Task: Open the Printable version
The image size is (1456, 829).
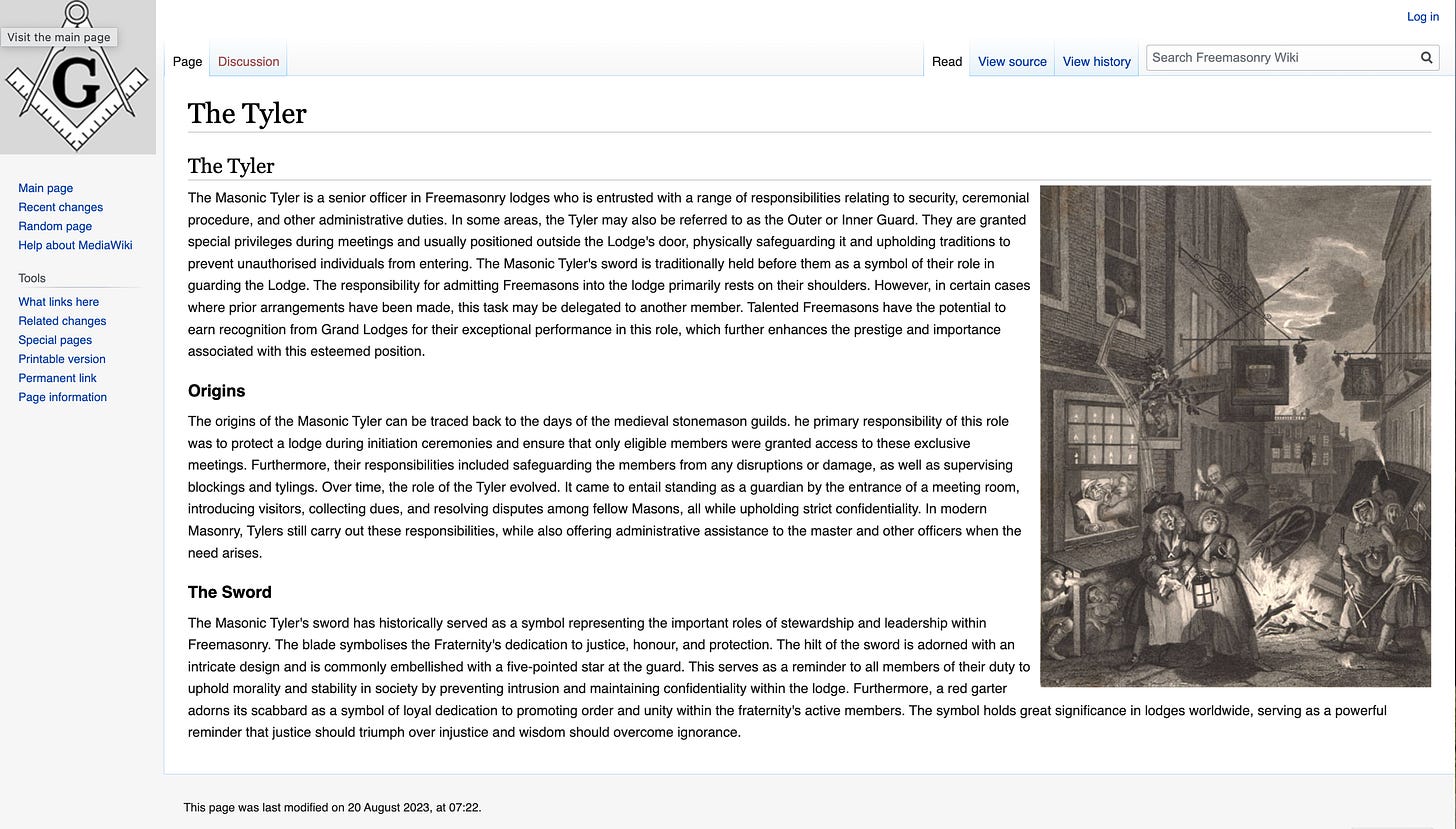Action: click(62, 359)
